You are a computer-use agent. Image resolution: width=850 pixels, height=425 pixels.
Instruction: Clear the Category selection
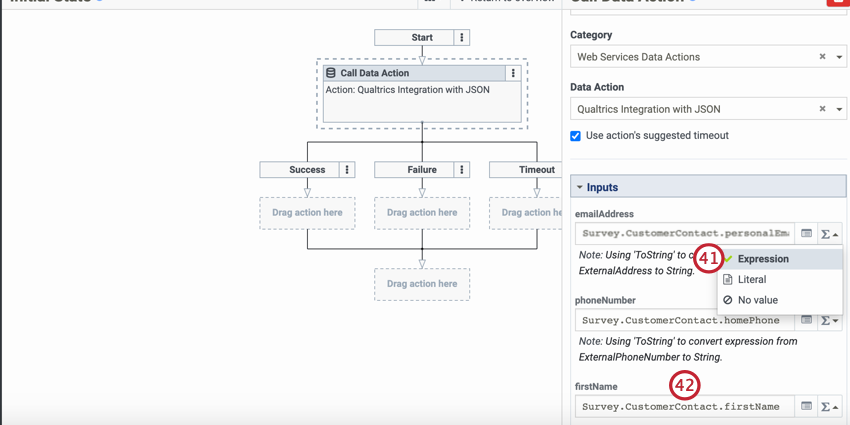pyautogui.click(x=822, y=57)
